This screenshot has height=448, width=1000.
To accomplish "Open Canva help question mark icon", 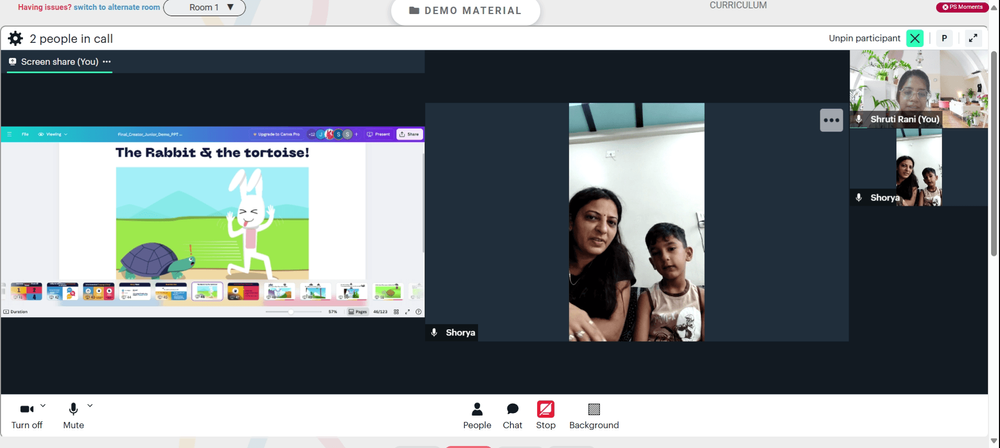I will click(419, 311).
